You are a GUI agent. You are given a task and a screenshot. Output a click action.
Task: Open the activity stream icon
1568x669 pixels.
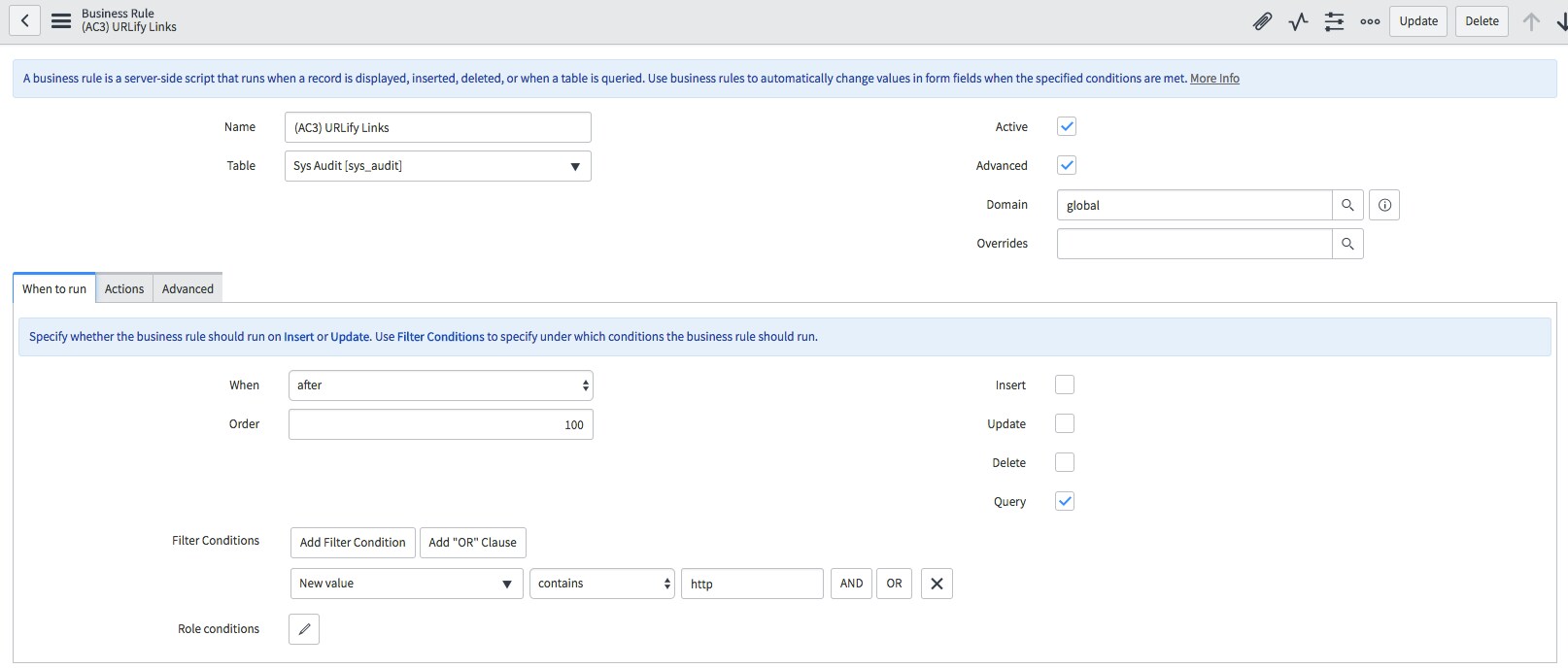[x=1298, y=21]
